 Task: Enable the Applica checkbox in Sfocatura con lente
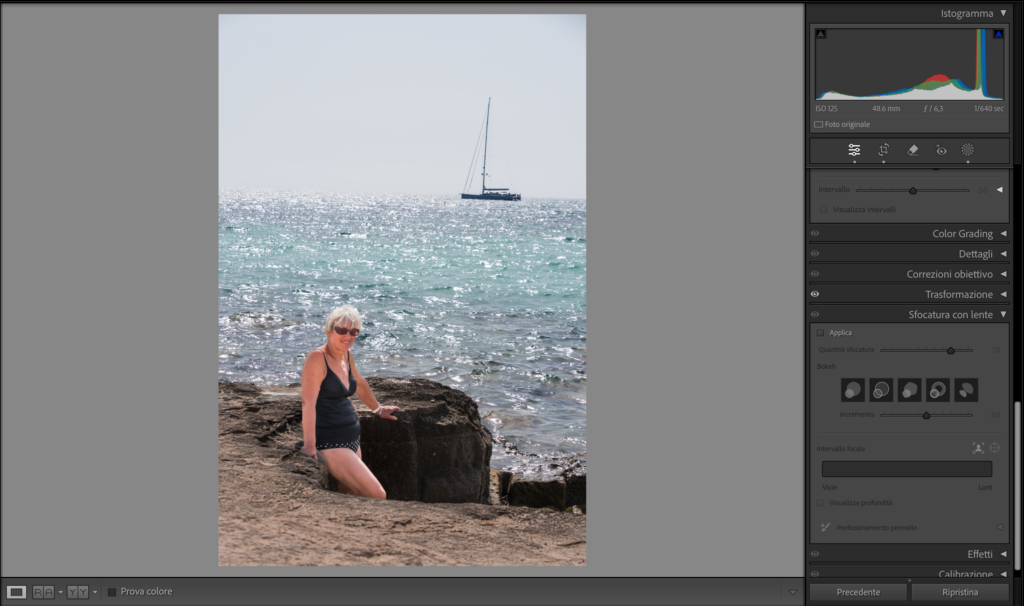tap(820, 334)
